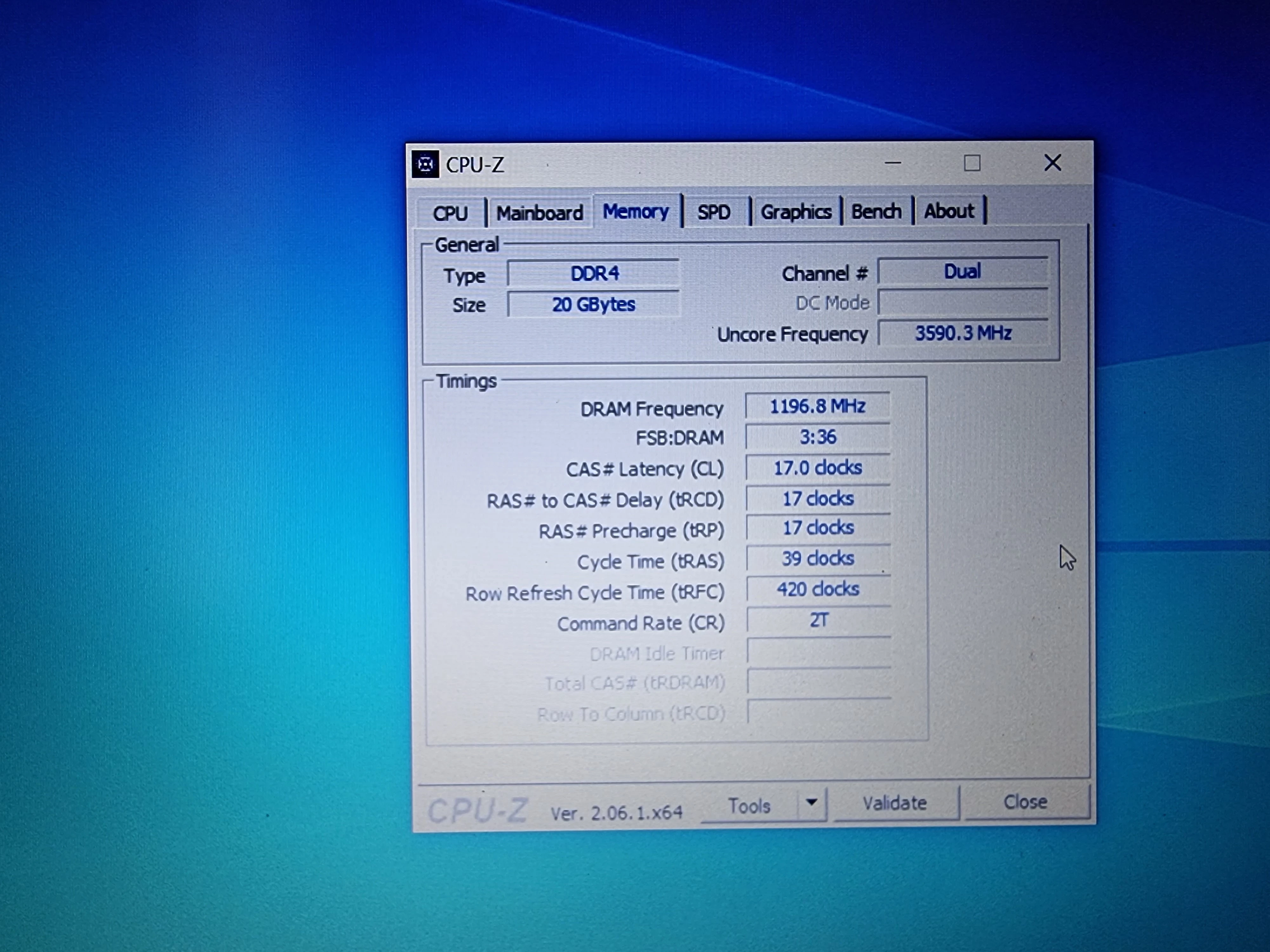1270x952 pixels.
Task: Switch to the Bench tab
Action: tap(876, 211)
